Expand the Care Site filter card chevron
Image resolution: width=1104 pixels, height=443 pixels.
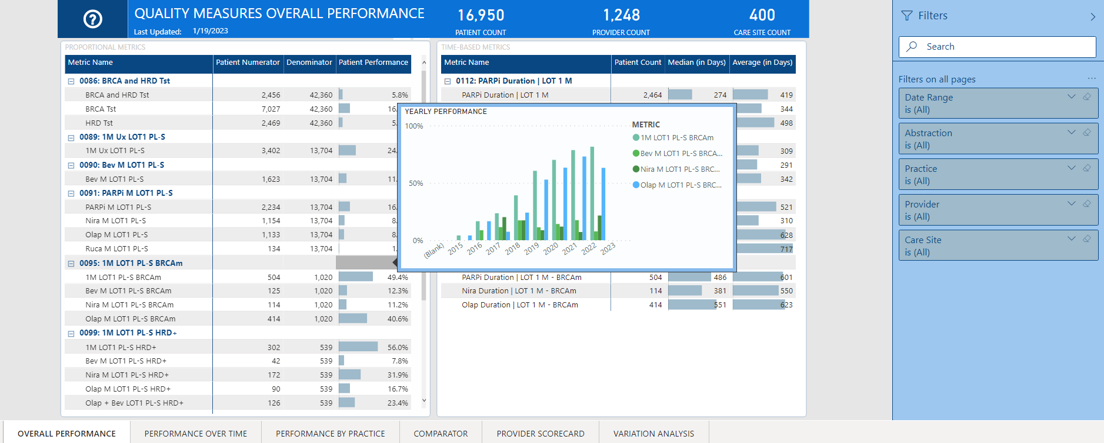1071,239
